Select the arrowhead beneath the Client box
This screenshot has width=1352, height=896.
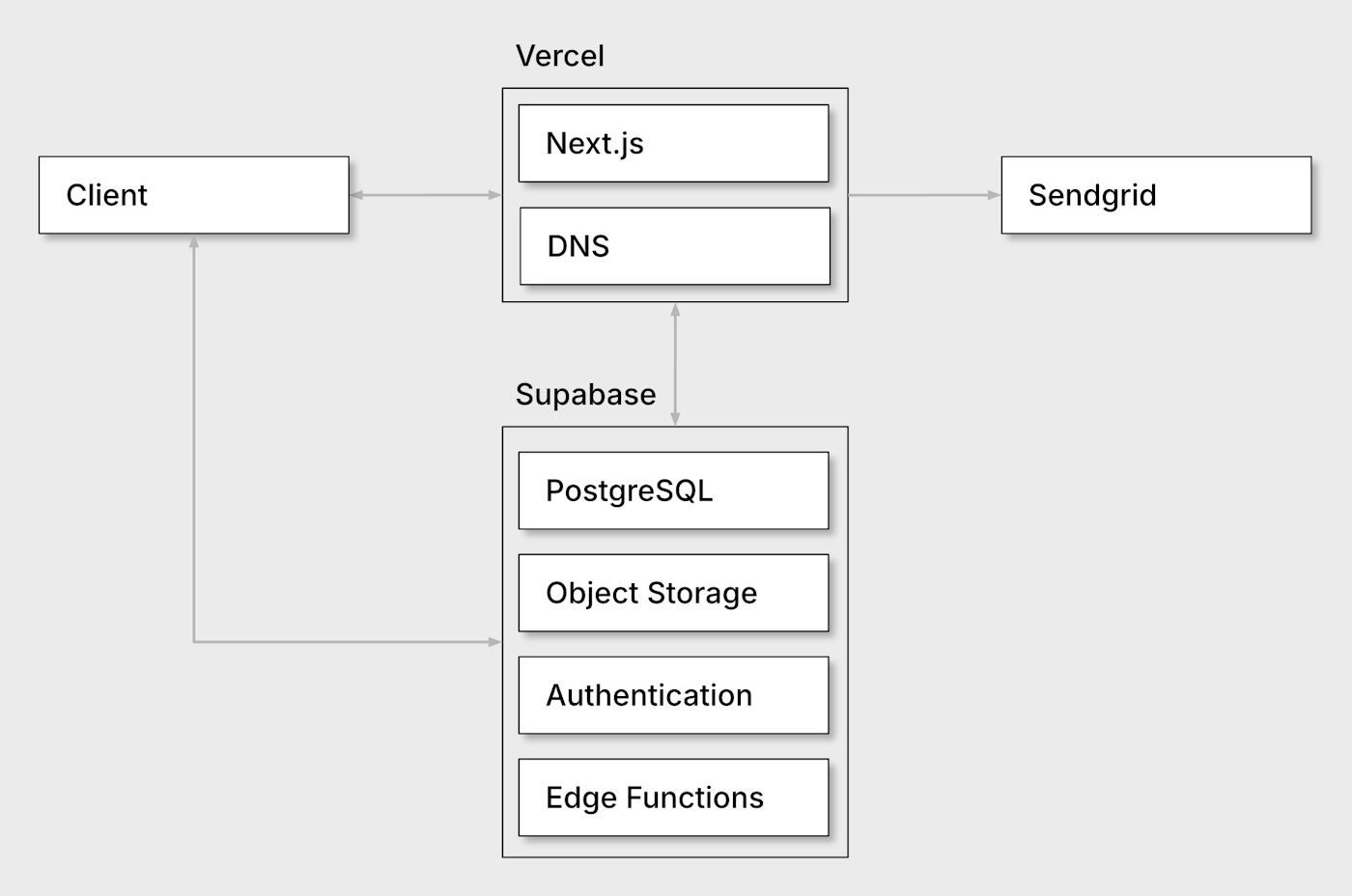[x=194, y=242]
